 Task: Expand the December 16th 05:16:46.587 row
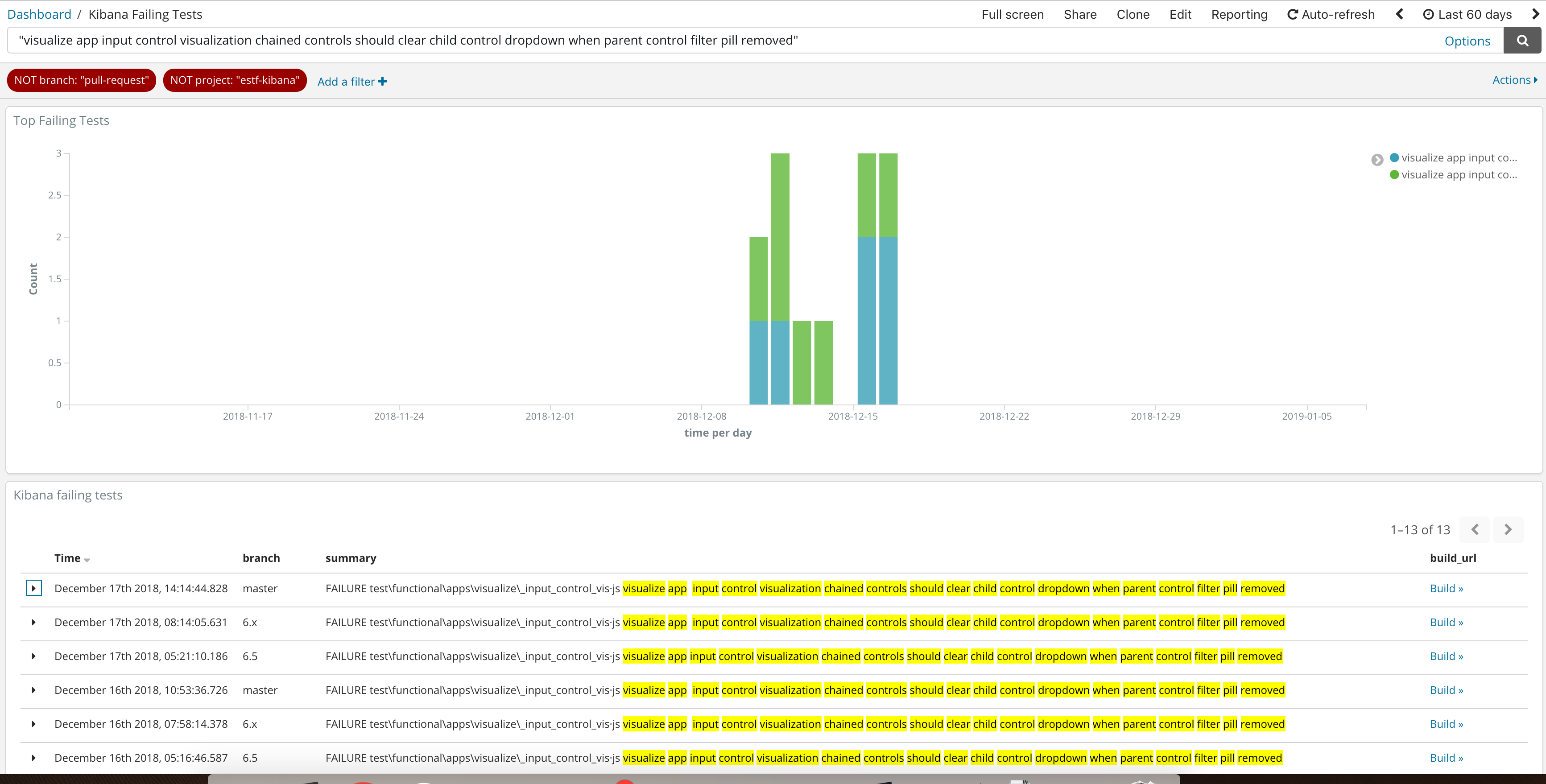click(33, 758)
